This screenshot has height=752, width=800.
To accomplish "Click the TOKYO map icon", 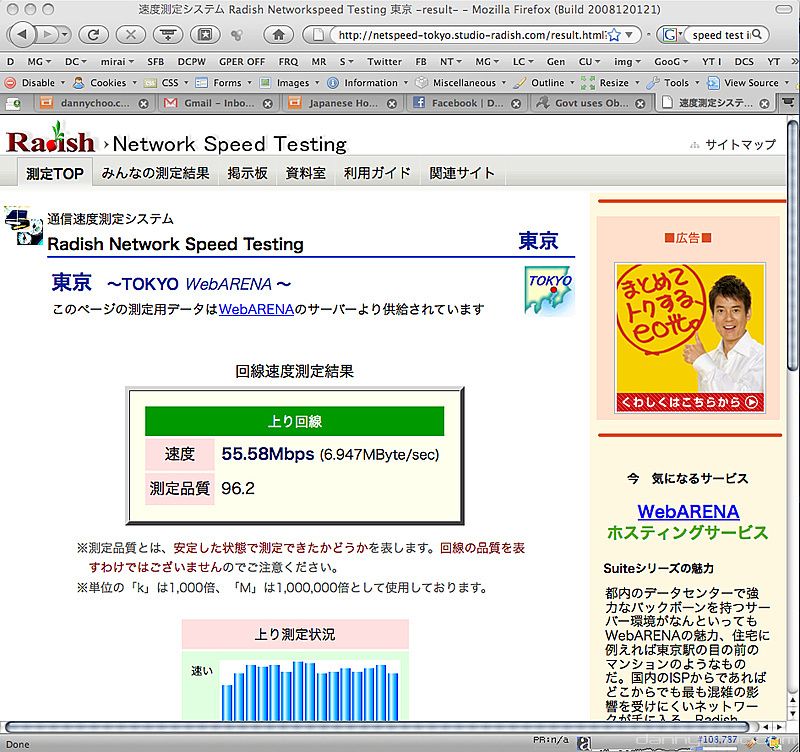I will coord(549,289).
